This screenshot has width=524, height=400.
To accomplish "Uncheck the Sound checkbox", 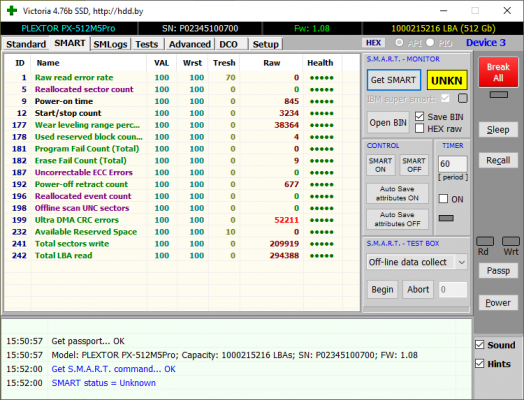I will pos(480,345).
